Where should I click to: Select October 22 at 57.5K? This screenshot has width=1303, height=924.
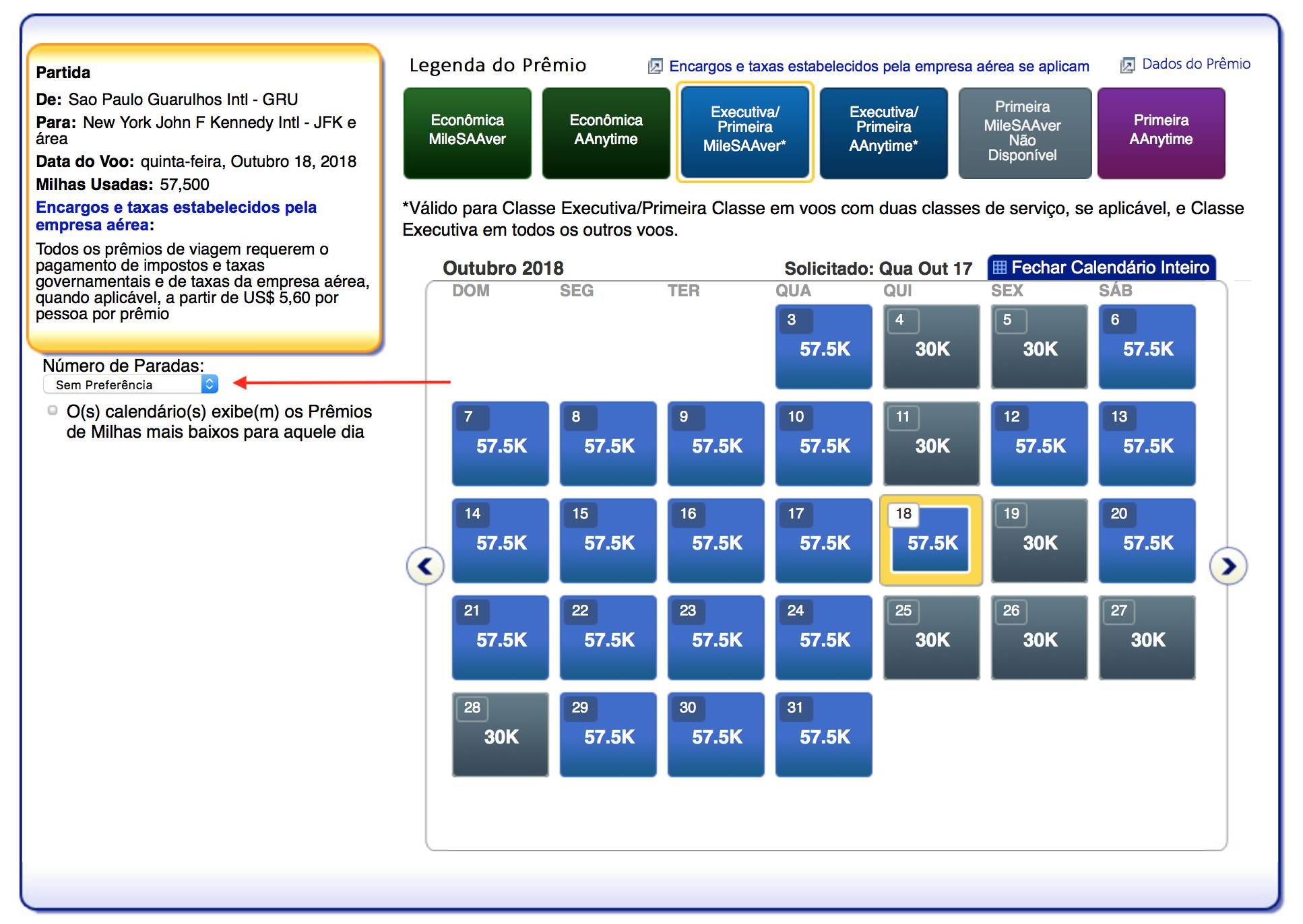(608, 637)
